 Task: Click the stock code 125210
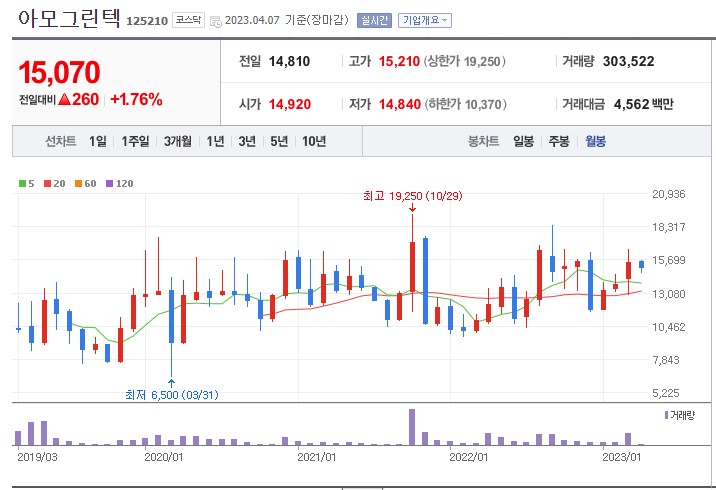[x=147, y=21]
